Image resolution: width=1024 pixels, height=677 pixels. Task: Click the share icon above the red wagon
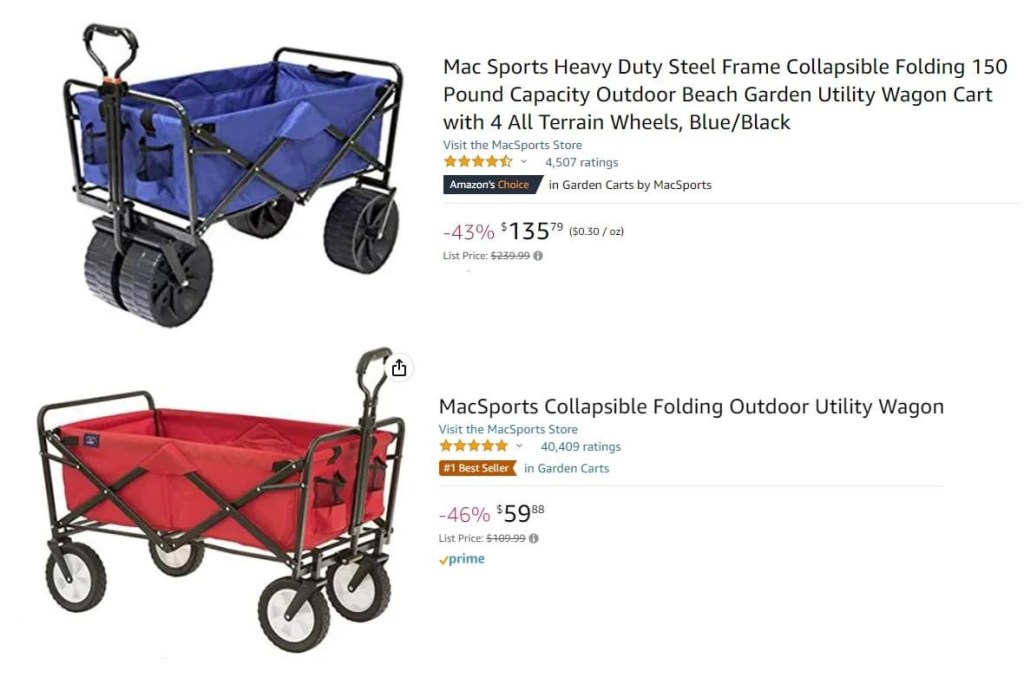point(399,368)
